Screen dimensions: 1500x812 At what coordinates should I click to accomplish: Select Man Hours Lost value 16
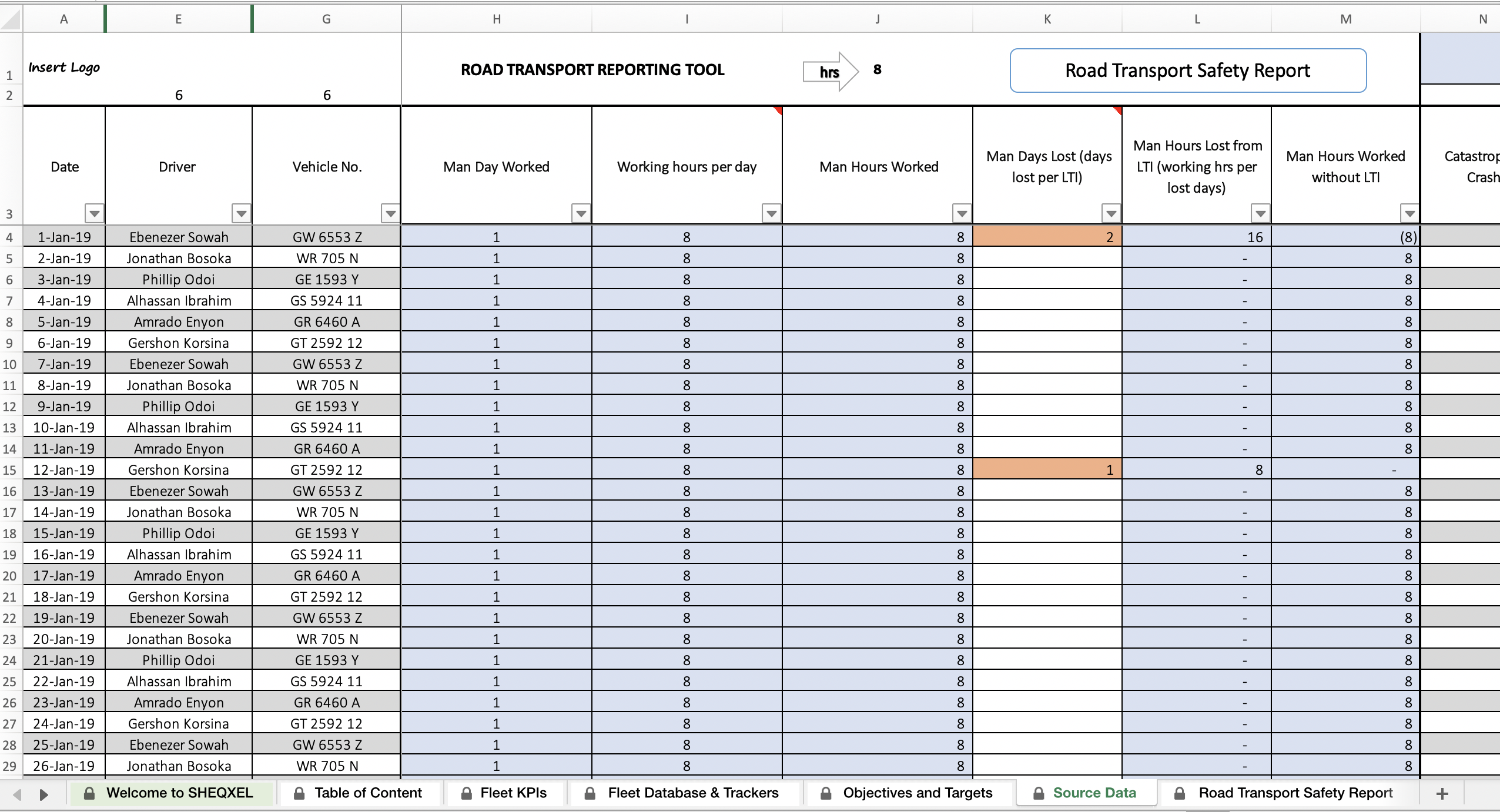(x=1197, y=237)
